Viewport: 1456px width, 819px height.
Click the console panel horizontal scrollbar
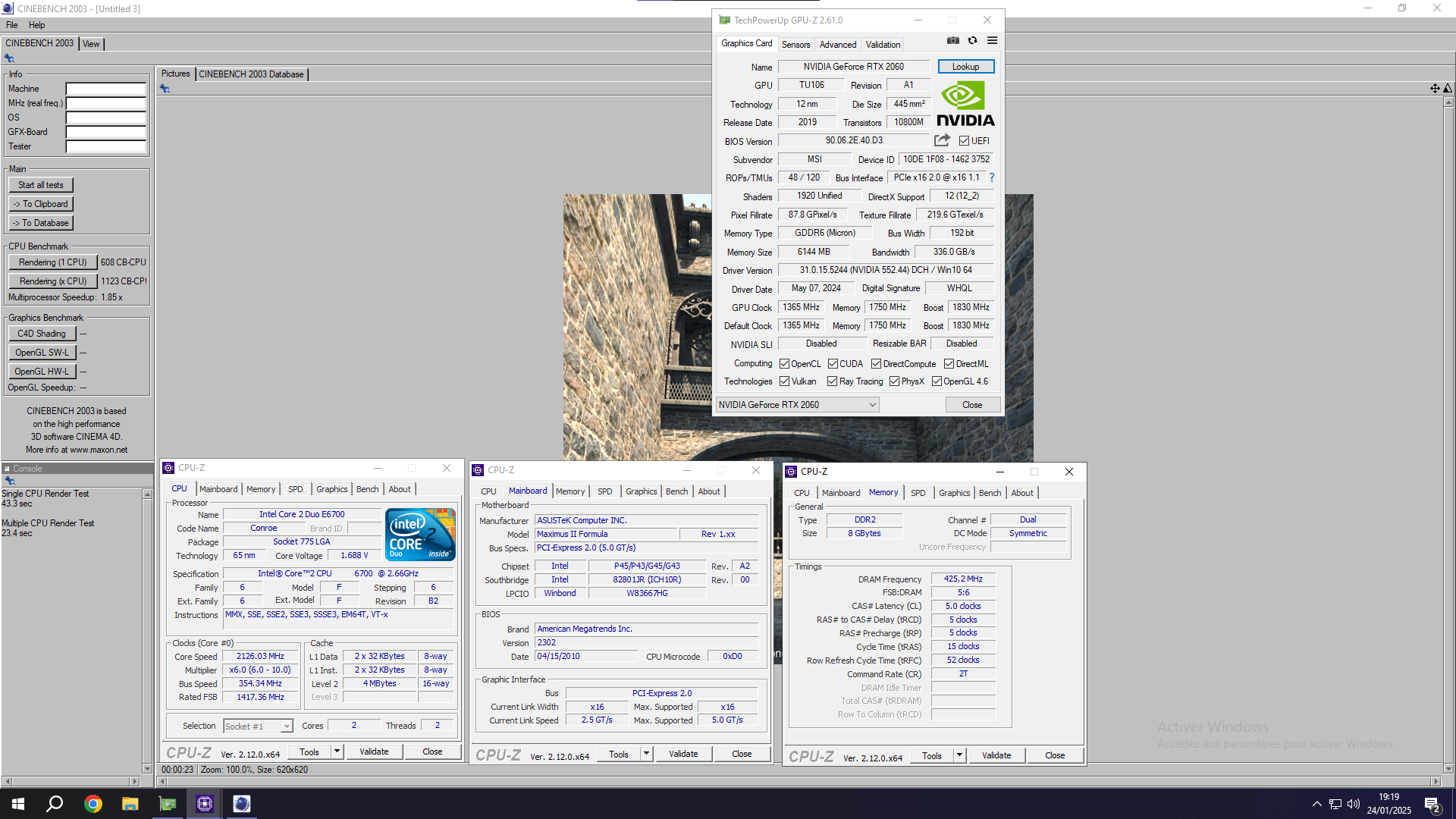(71, 781)
